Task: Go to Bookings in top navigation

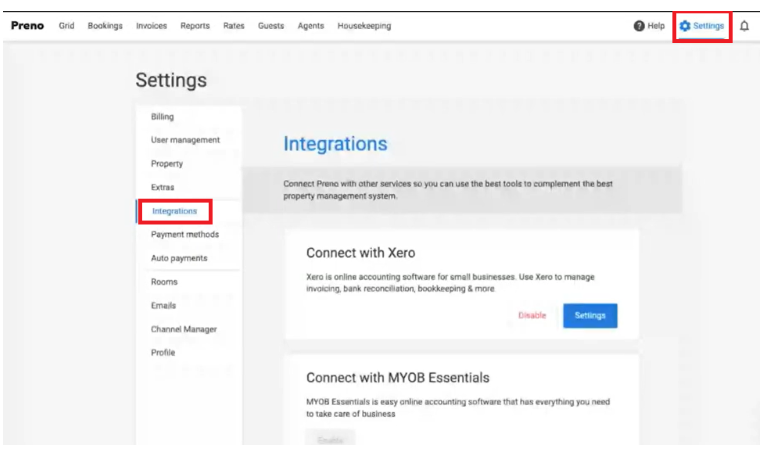Action: coord(105,26)
